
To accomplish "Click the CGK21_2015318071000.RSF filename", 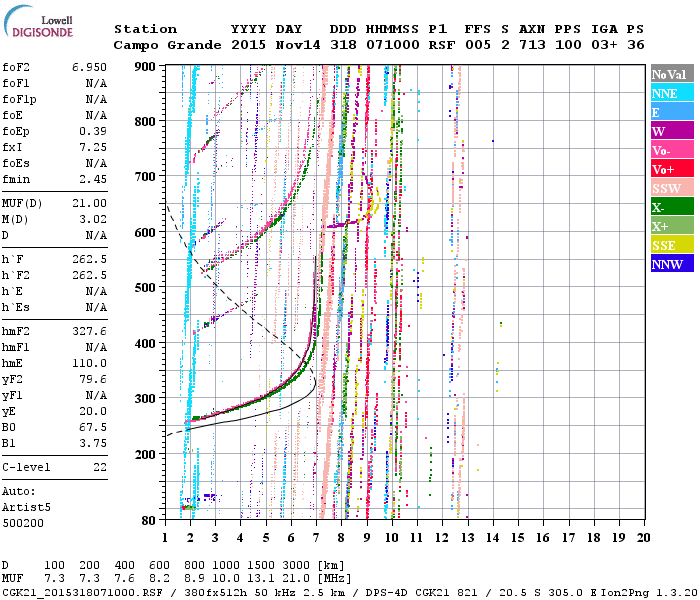I will point(82,592).
